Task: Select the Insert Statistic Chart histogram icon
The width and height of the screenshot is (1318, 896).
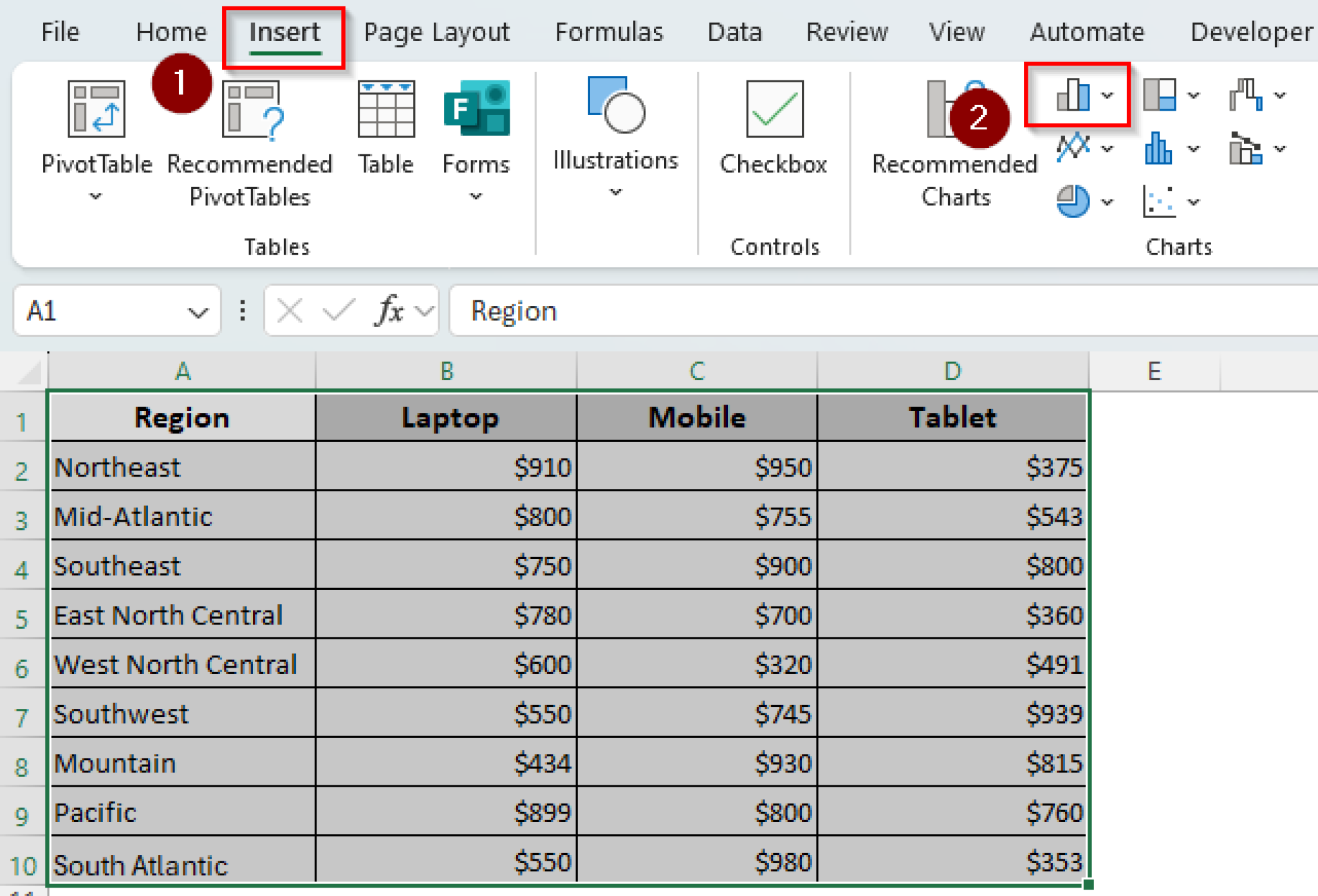Action: point(1158,149)
